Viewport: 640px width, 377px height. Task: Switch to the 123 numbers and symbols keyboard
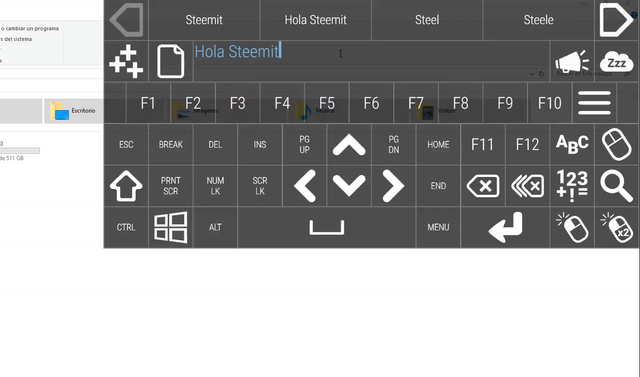click(572, 186)
